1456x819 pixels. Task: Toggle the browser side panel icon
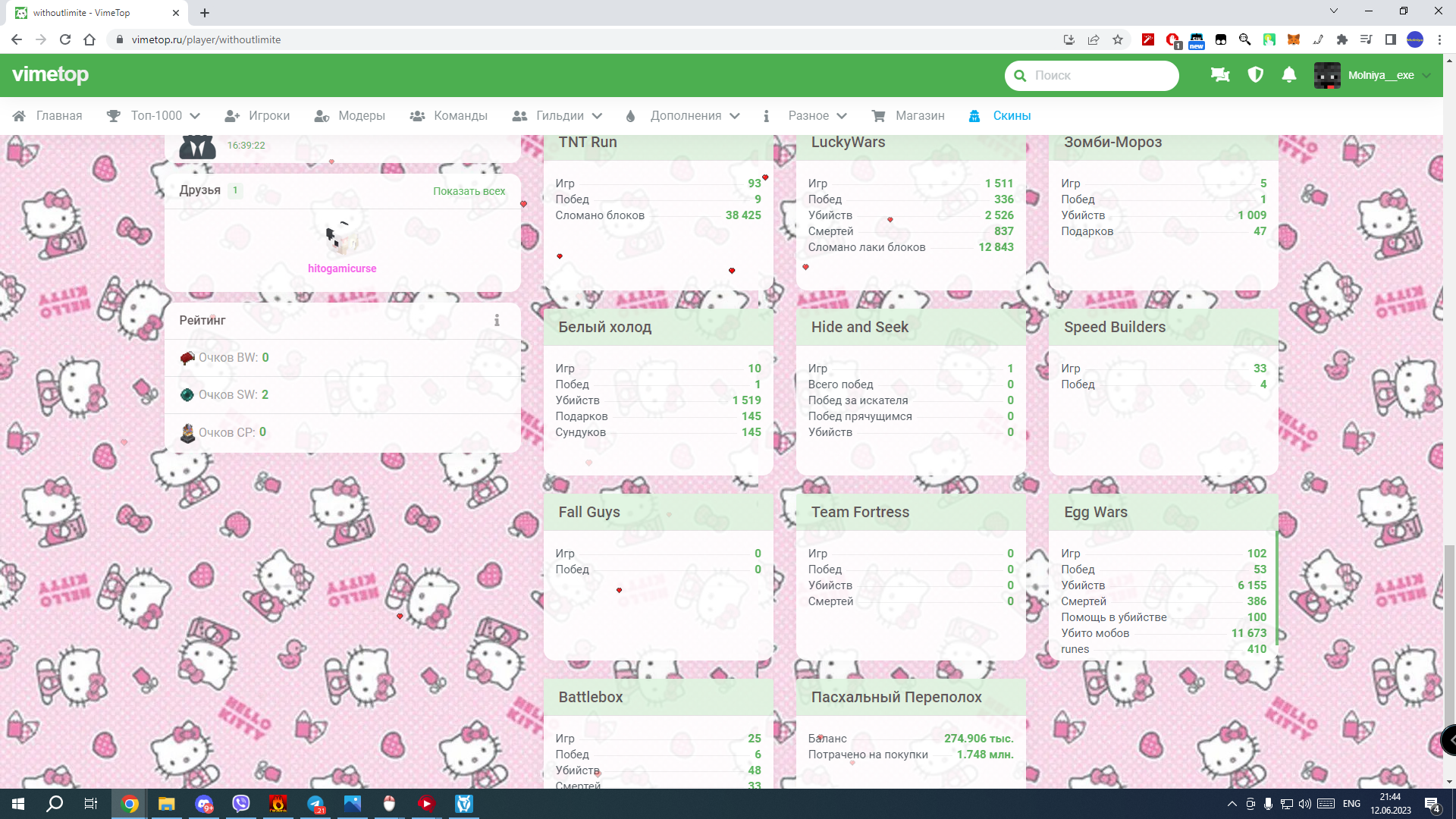point(1391,39)
